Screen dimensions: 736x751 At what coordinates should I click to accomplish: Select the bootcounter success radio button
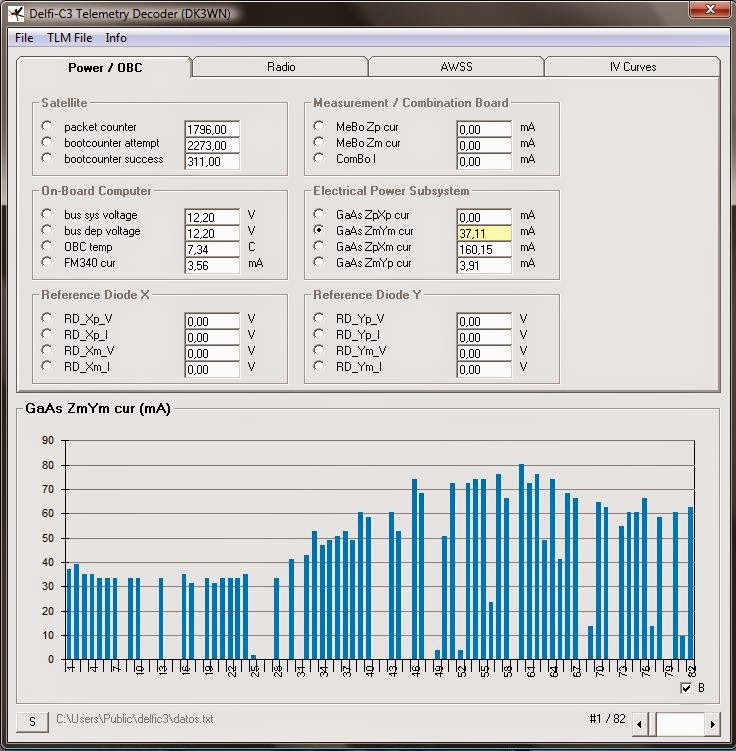[x=47, y=158]
